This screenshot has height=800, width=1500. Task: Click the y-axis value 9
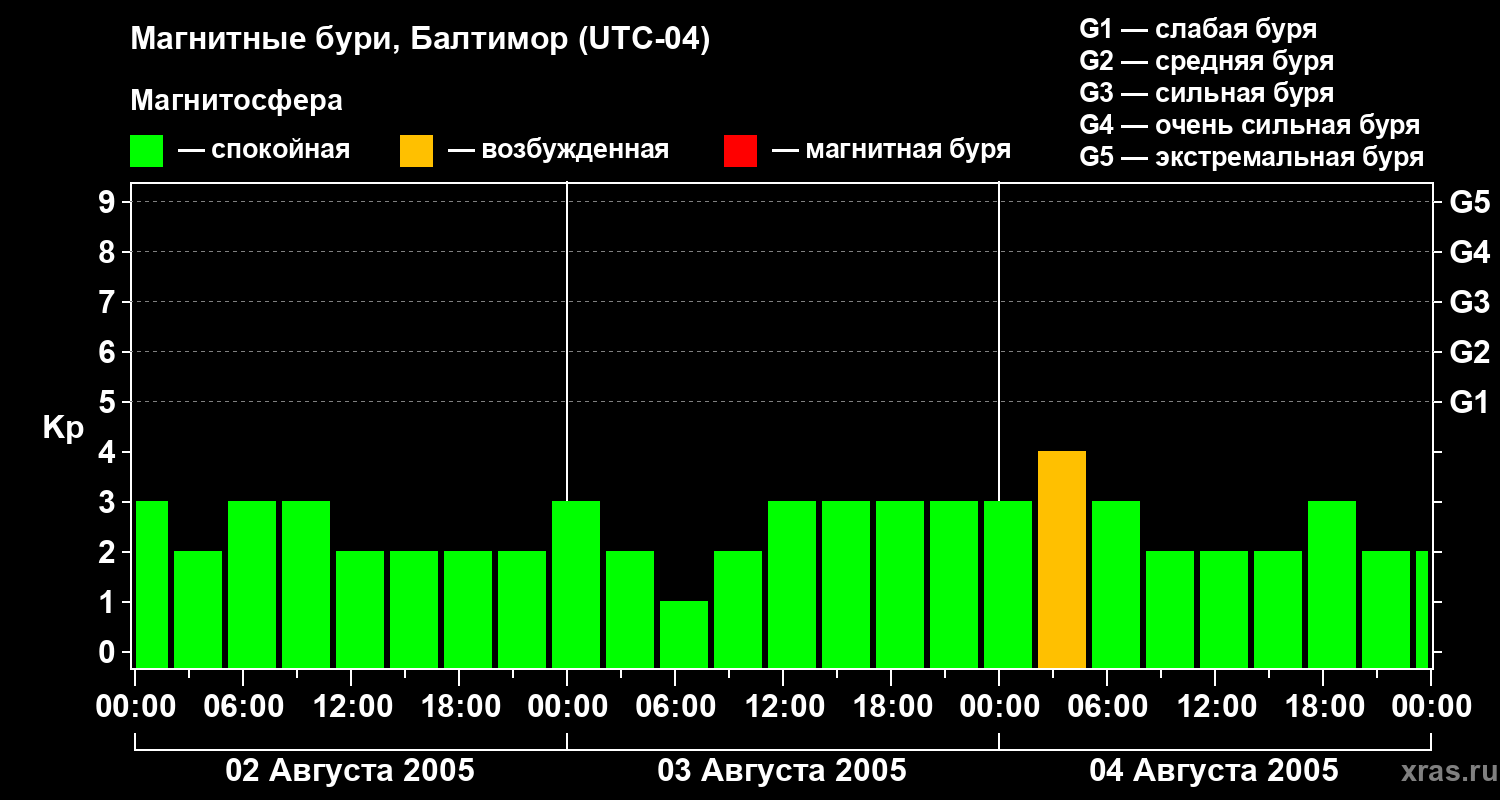(109, 202)
